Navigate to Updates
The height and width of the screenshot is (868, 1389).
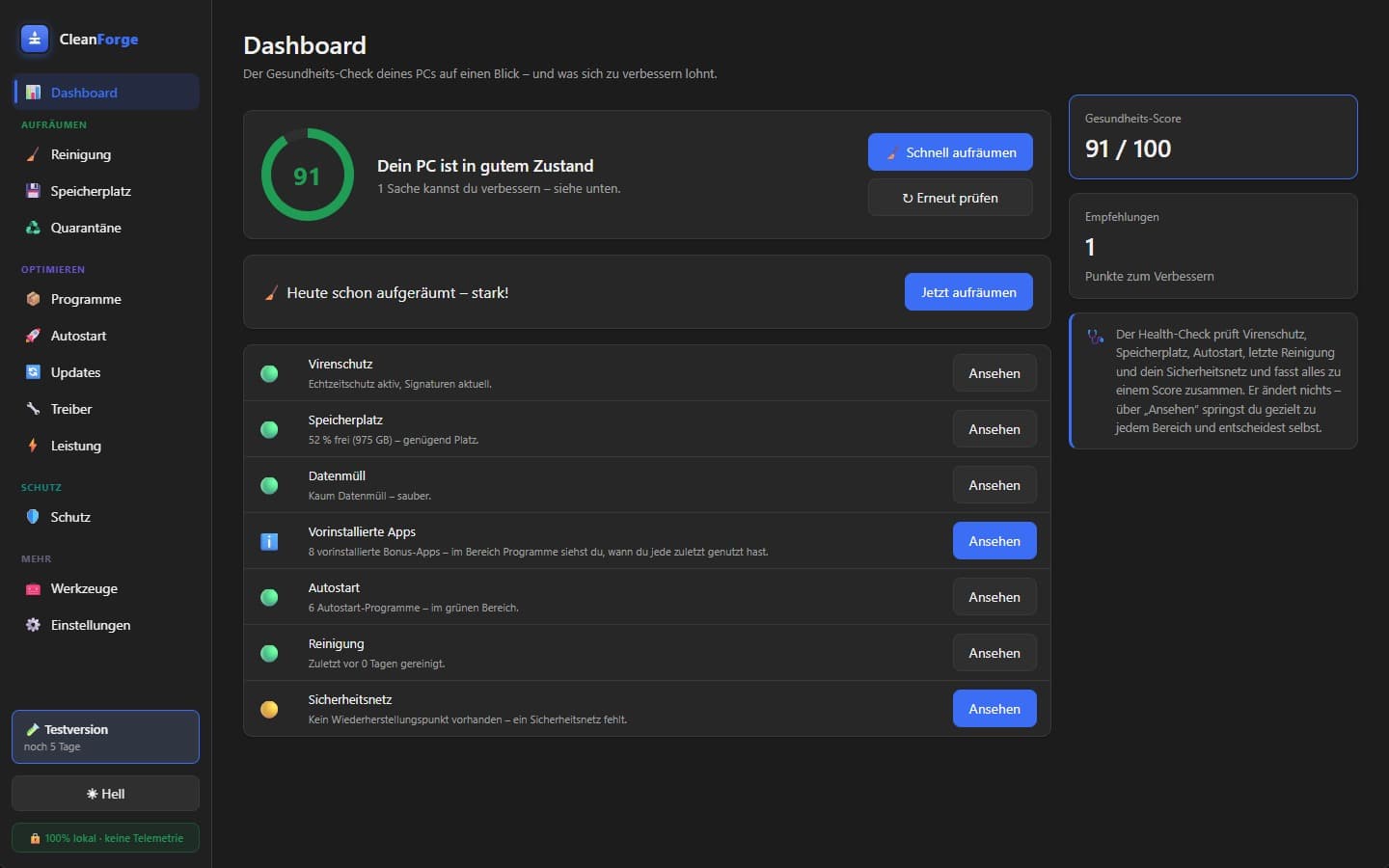(105, 372)
